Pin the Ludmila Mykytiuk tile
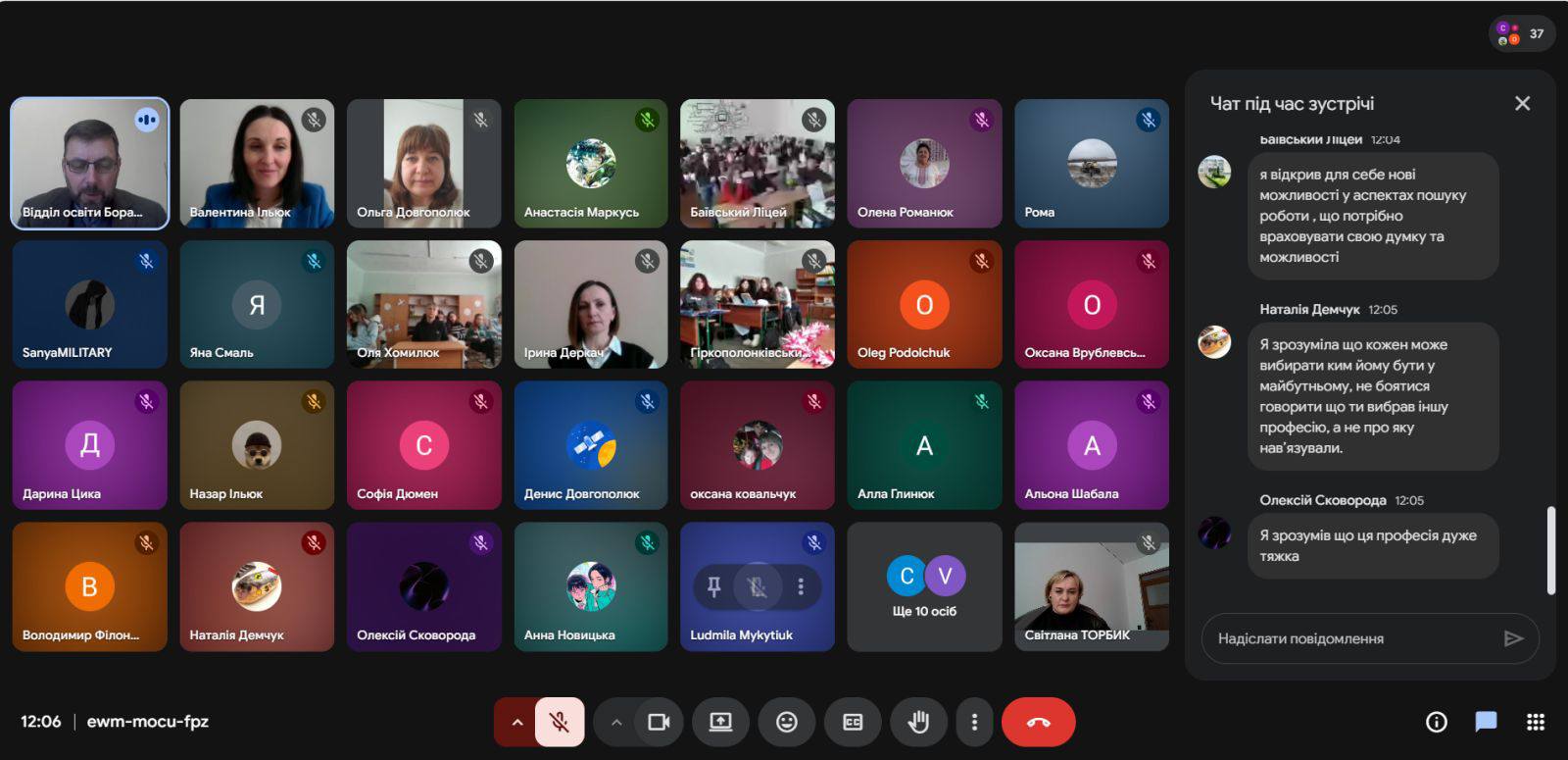Viewport: 1568px width, 760px height. point(713,586)
